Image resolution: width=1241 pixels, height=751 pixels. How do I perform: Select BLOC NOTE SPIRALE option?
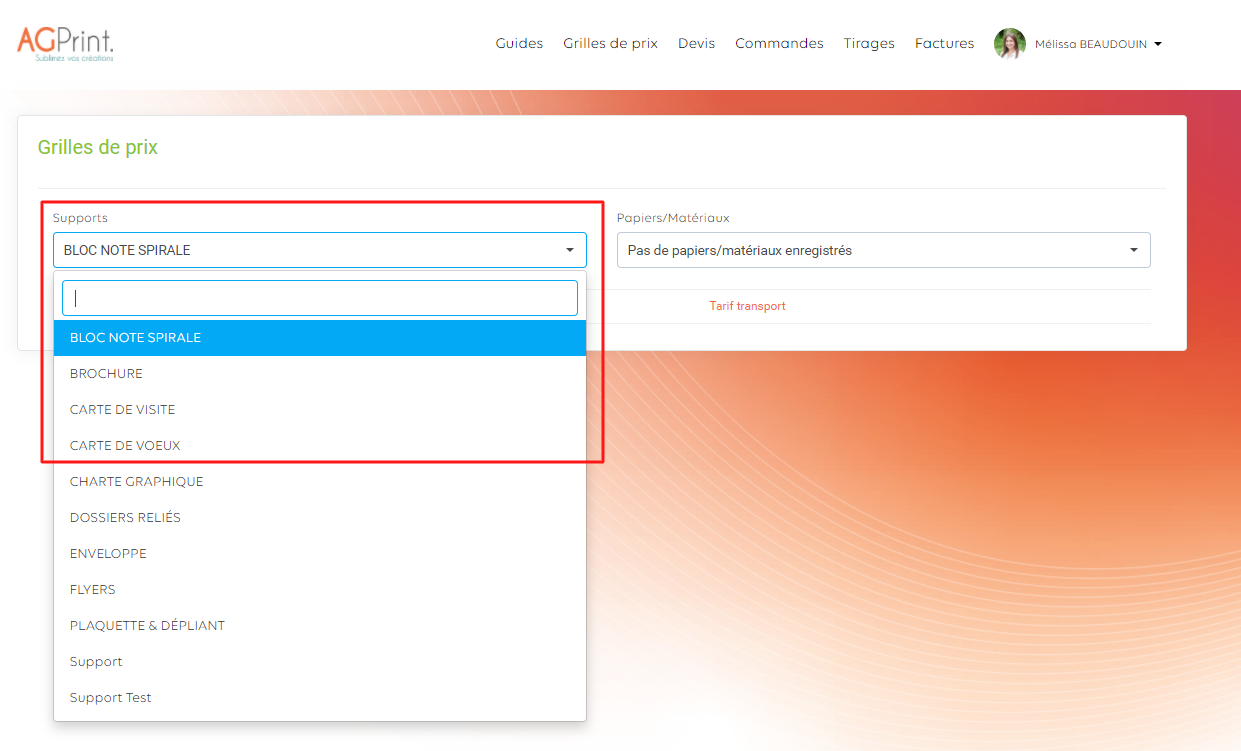coord(135,338)
